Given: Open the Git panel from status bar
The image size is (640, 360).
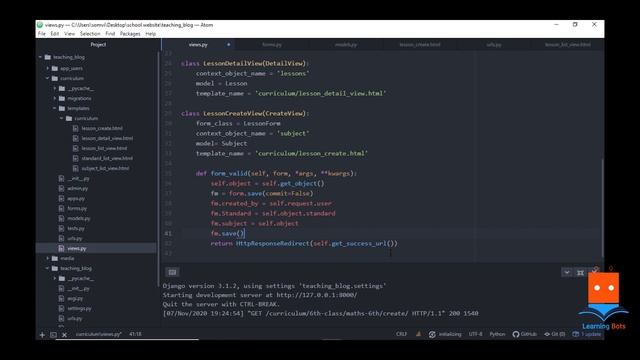Looking at the screenshot, I should (555, 334).
